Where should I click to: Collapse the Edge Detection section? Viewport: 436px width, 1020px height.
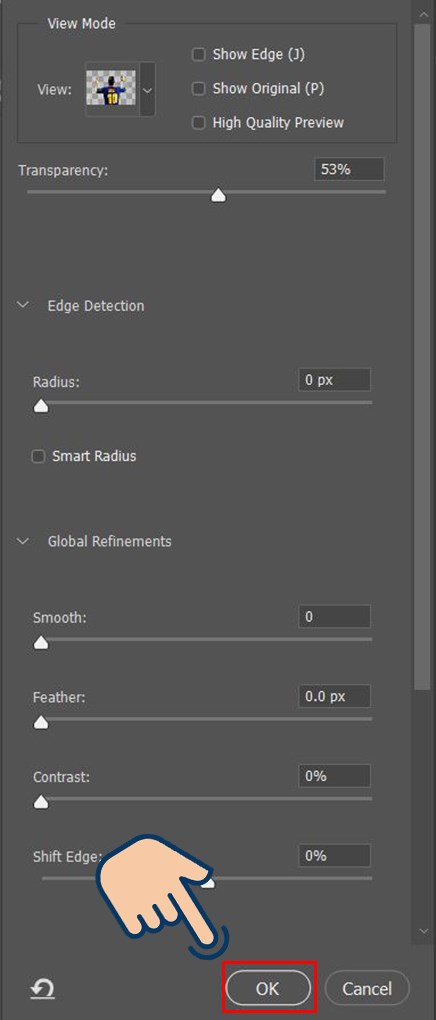click(x=23, y=305)
